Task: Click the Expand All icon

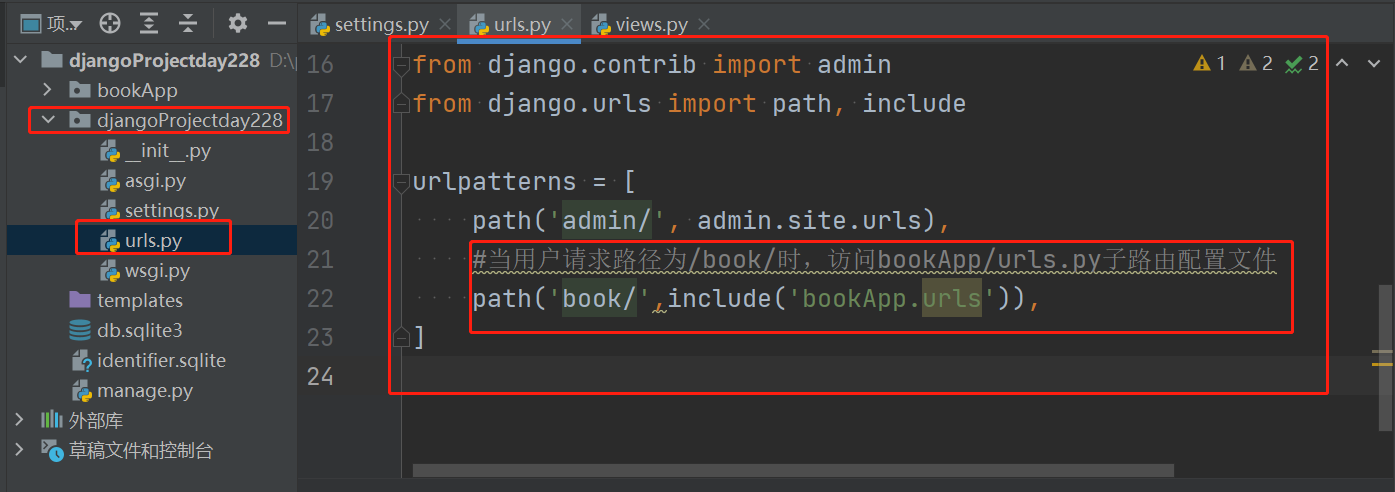Action: pyautogui.click(x=149, y=23)
